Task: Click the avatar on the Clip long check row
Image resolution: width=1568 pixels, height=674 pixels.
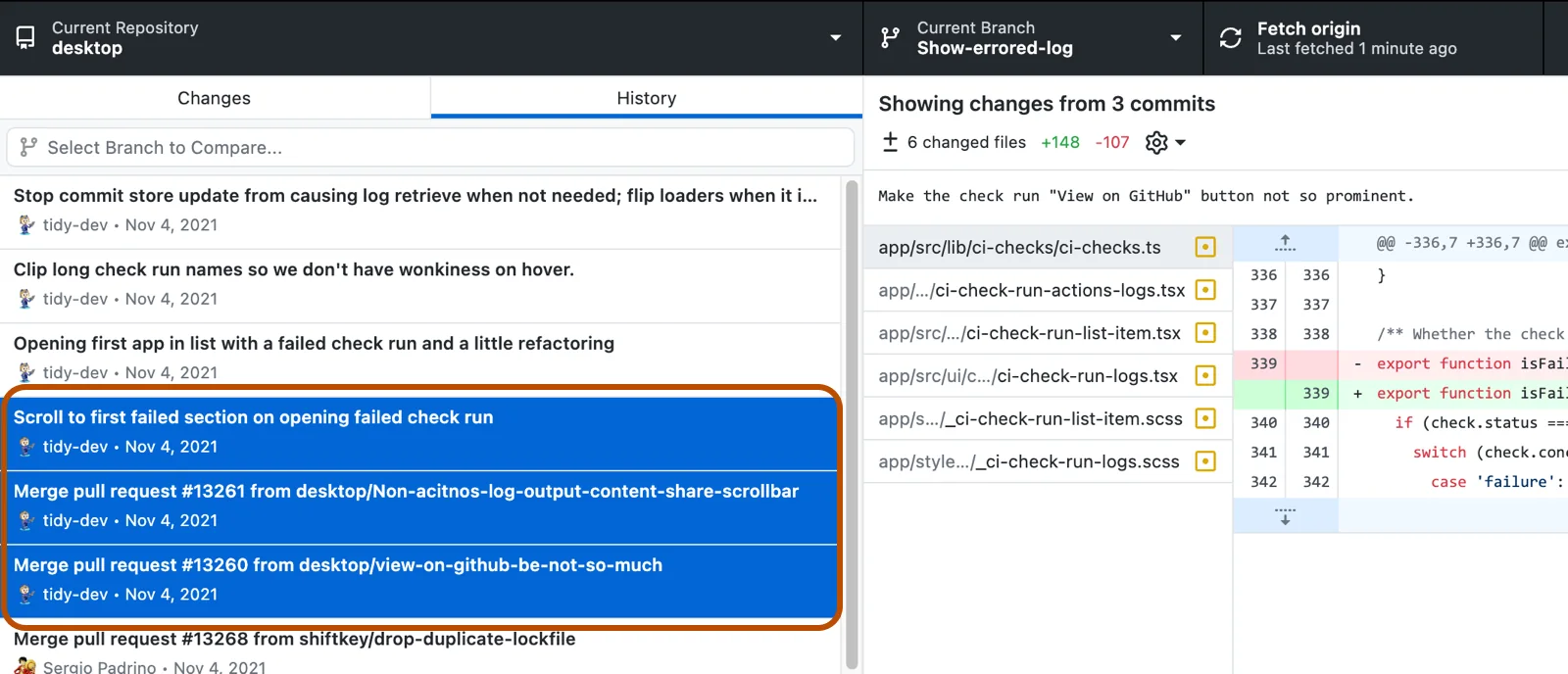Action: click(26, 299)
